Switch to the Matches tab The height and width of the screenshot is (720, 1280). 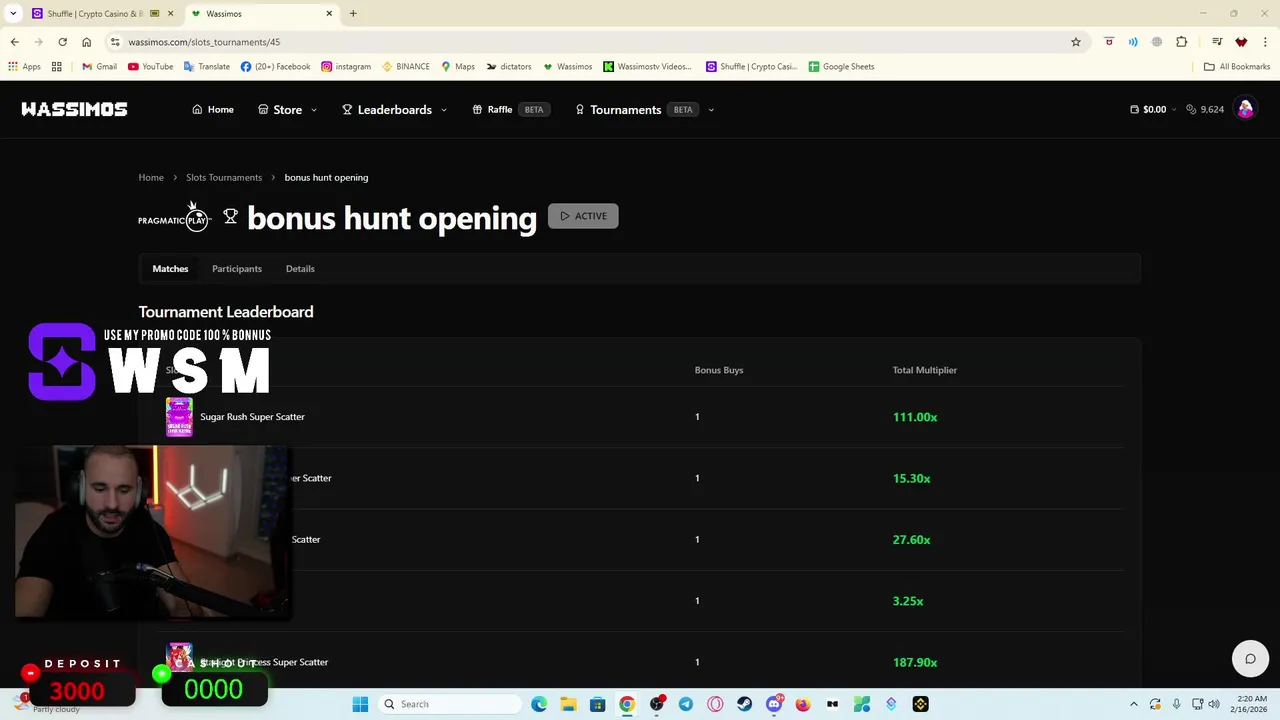[170, 268]
